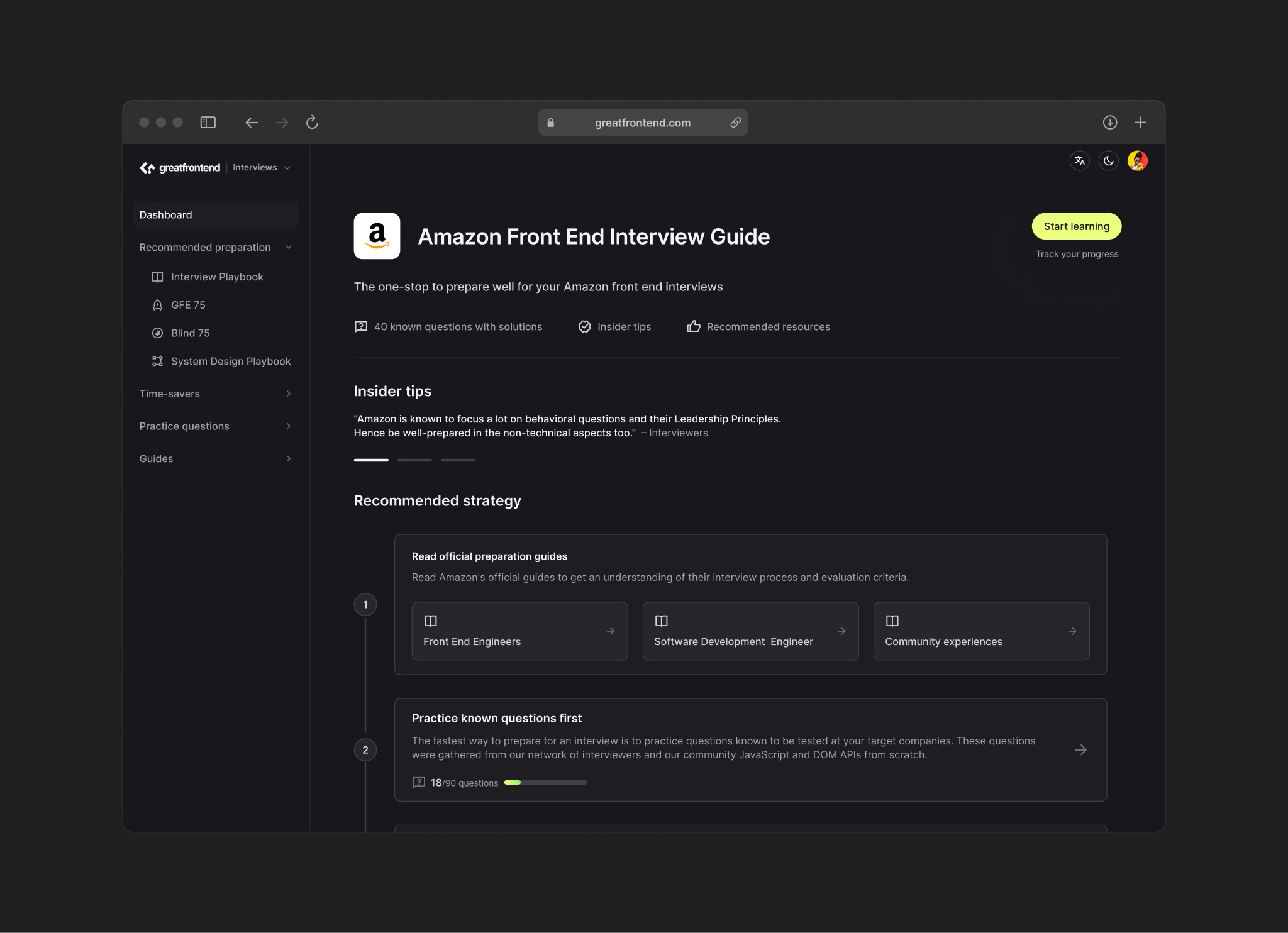Click the verified badge icon beside Insider tips
Screen dimensions: 1288x933
coord(584,327)
